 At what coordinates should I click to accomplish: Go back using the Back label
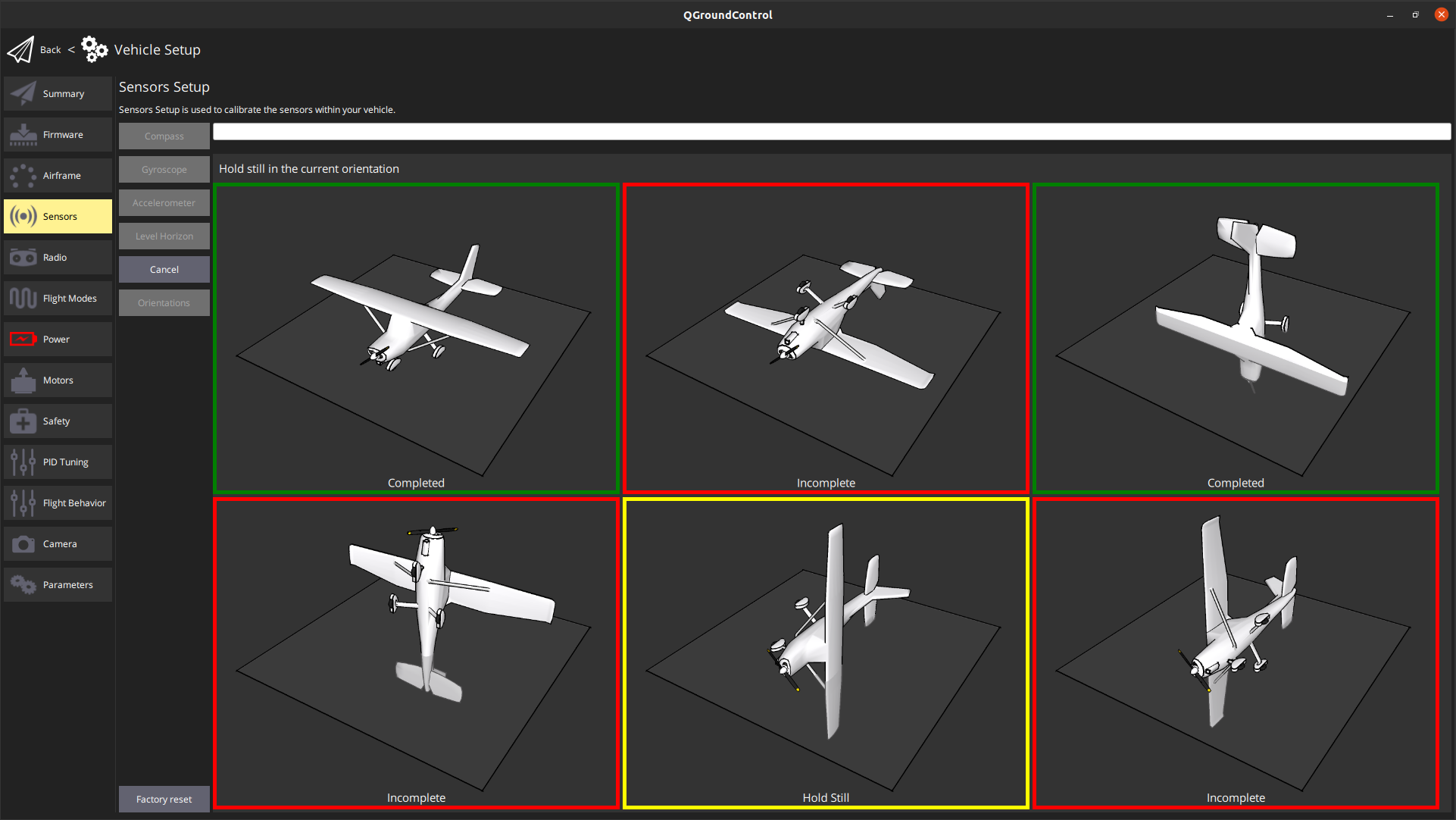pos(50,50)
